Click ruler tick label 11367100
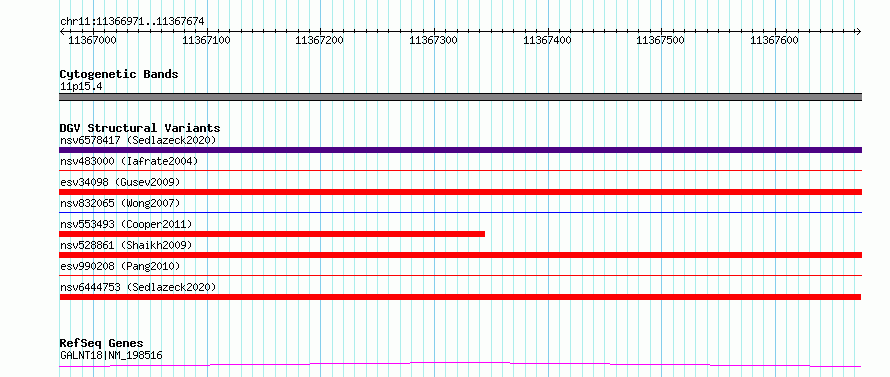The height and width of the screenshot is (377, 890). tap(206, 40)
